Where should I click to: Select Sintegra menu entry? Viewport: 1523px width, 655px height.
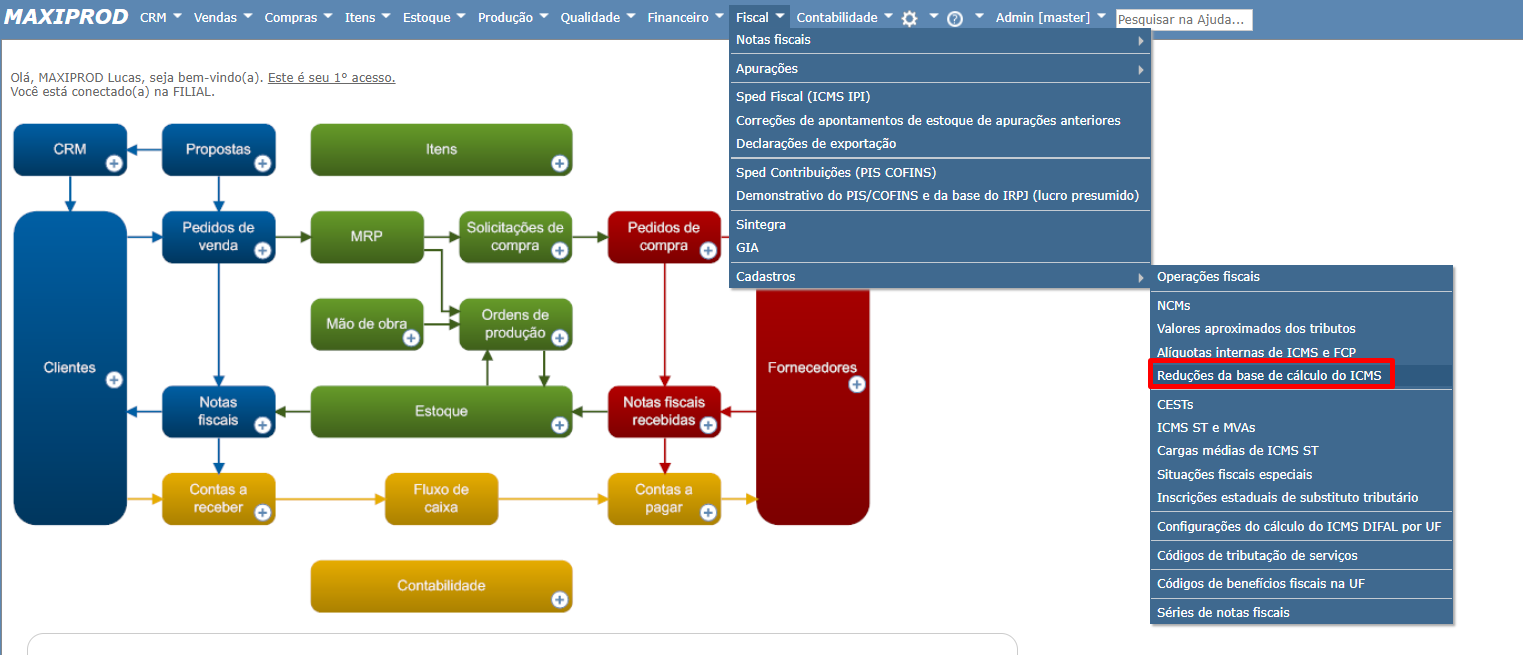940,225
